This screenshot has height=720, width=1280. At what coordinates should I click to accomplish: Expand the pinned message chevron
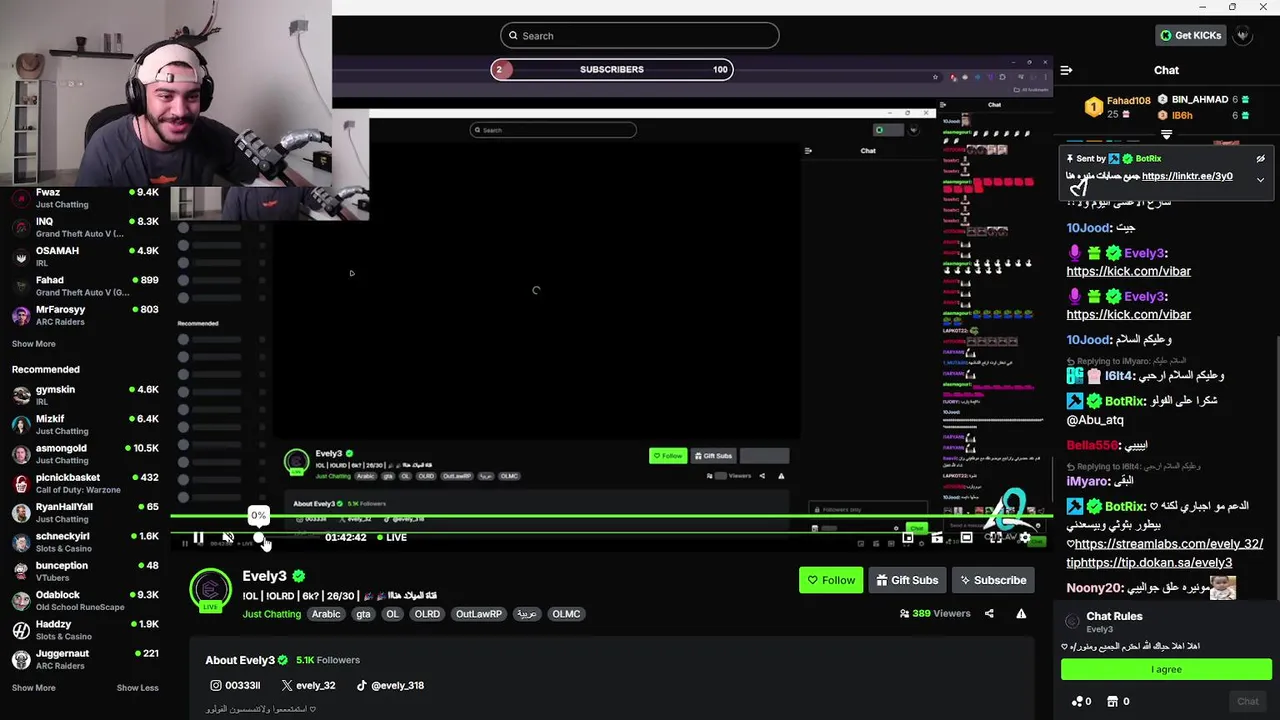click(x=1260, y=180)
